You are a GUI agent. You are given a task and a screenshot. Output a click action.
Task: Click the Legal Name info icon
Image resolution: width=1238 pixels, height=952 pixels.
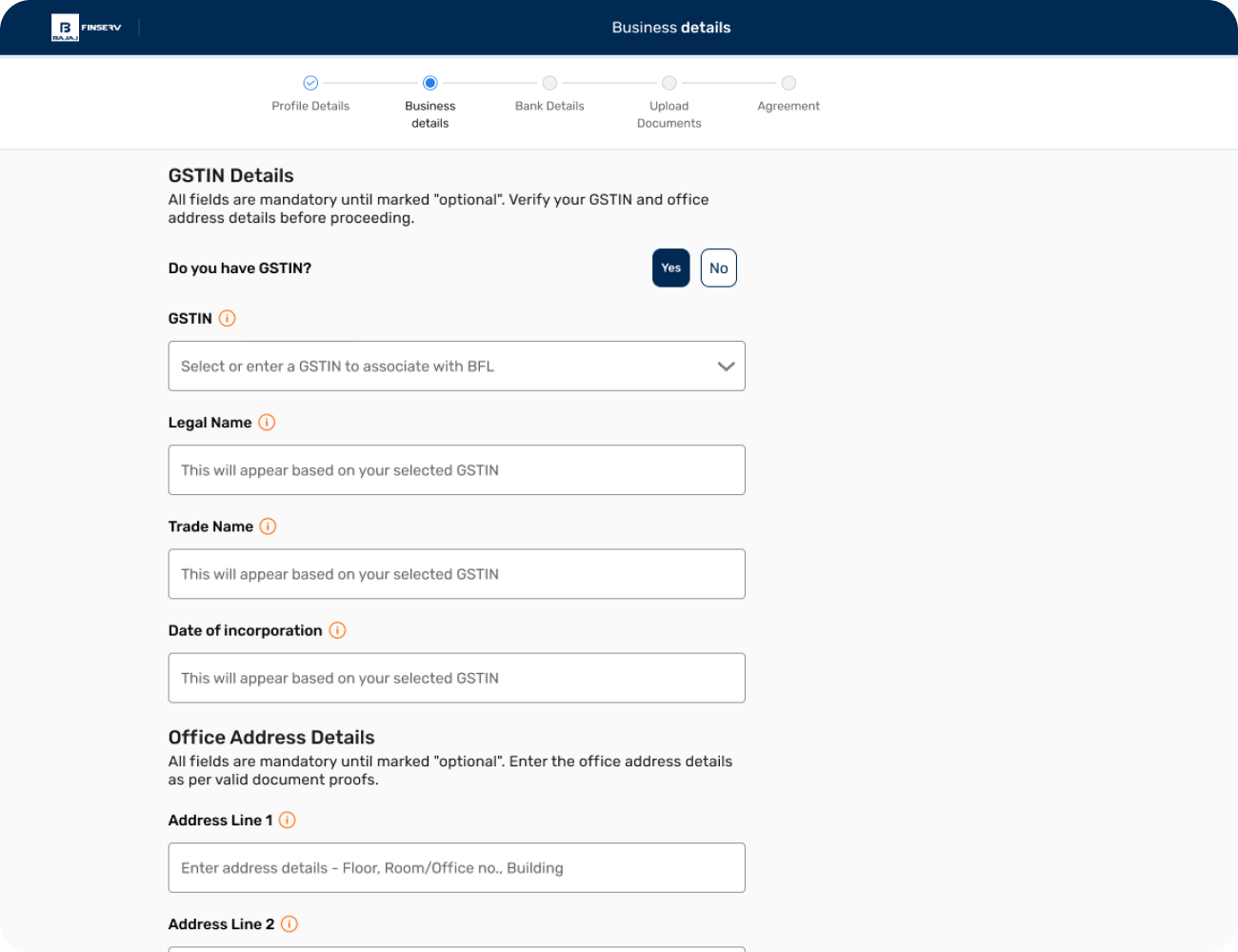click(x=267, y=423)
